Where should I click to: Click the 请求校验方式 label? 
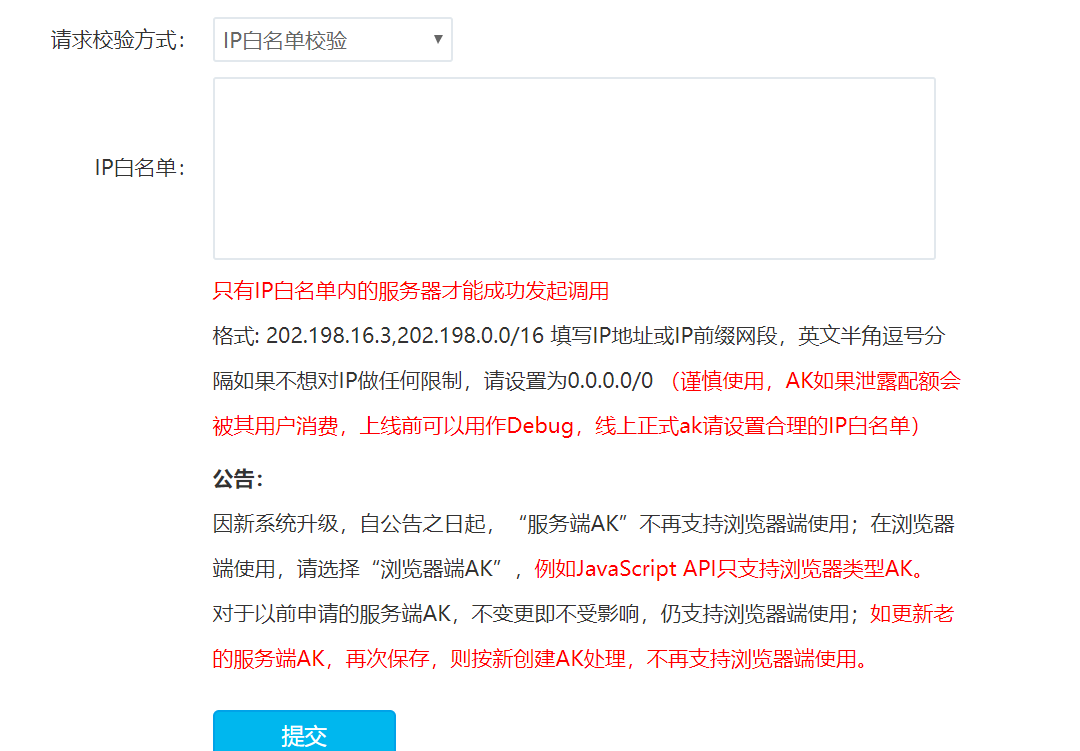[118, 40]
